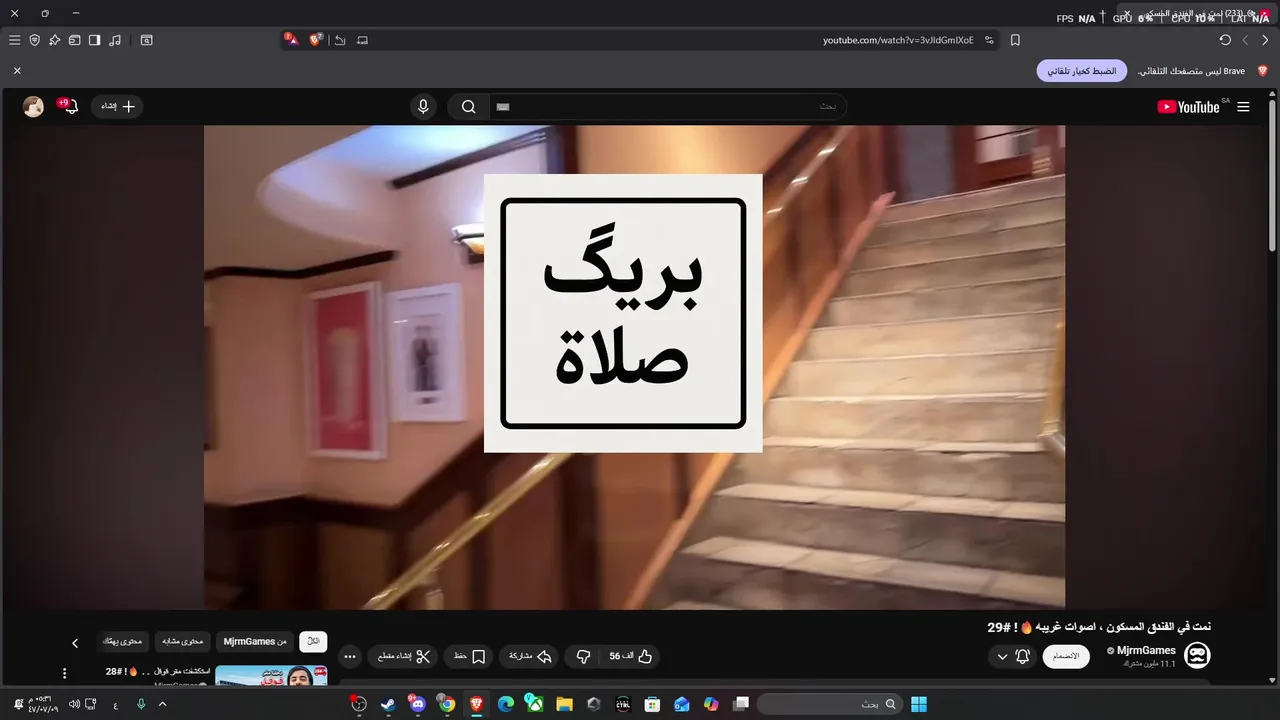Show hidden system tray icons
1280x720 pixels.
point(162,704)
